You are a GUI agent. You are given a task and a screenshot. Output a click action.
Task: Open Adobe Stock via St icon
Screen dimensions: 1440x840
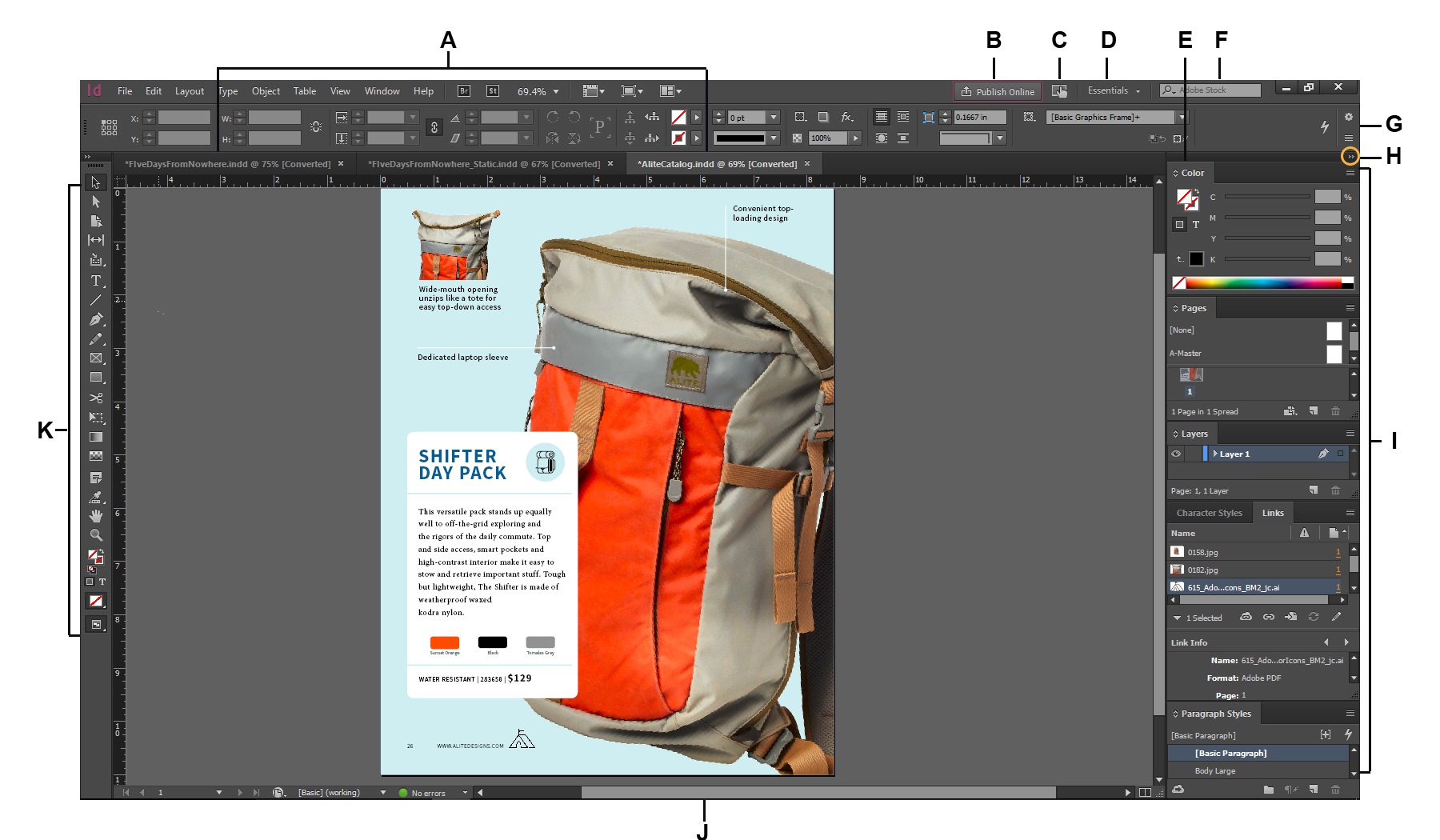pyautogui.click(x=493, y=91)
